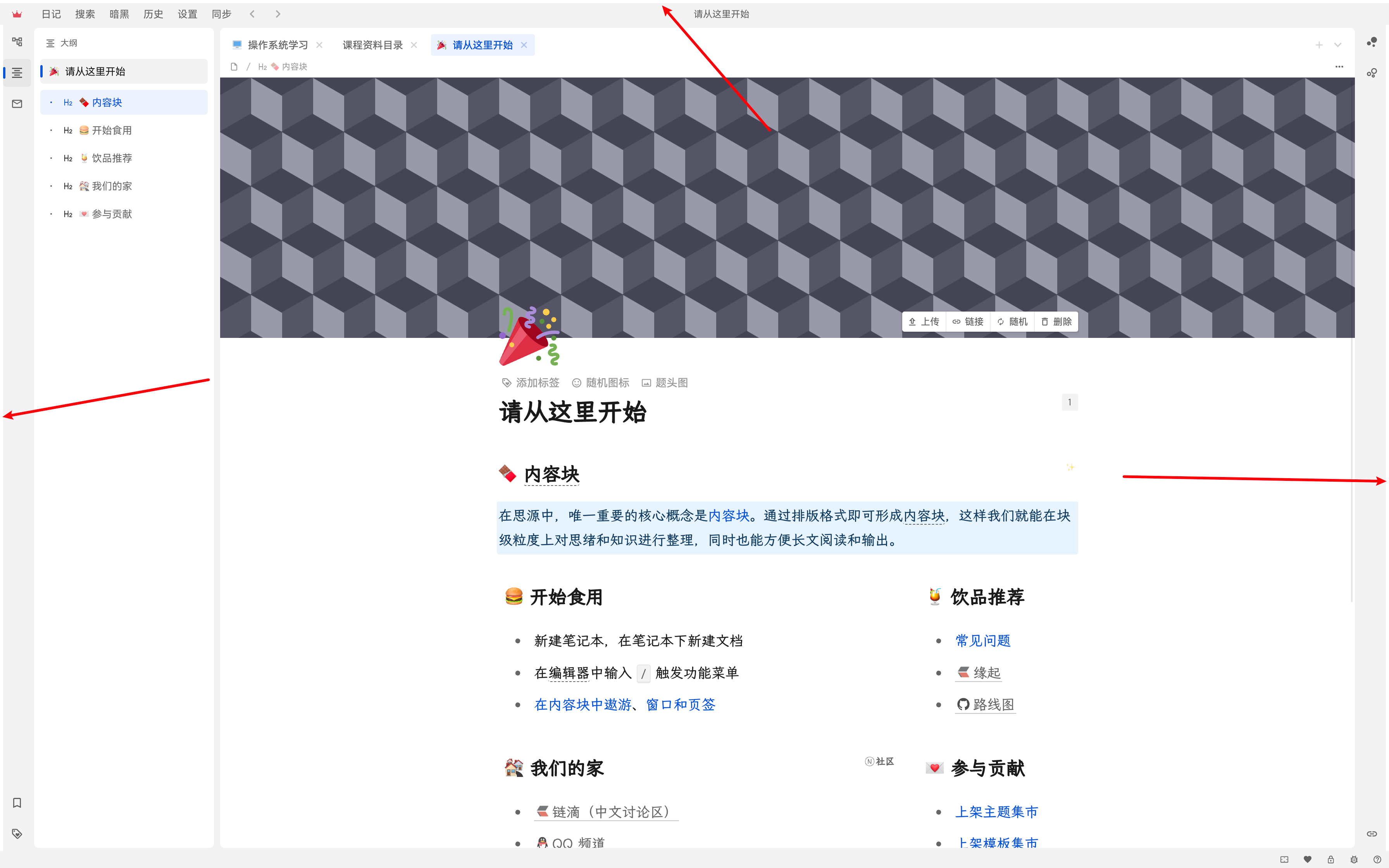This screenshot has width=1389, height=868.
Task: Click the link icon at bottom right
Action: (x=1372, y=834)
